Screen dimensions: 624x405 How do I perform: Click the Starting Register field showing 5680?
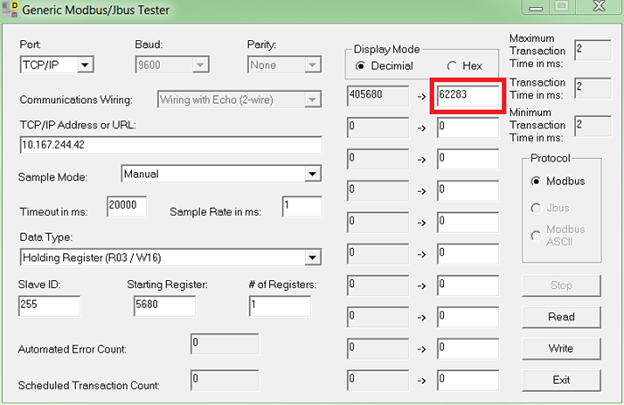click(164, 305)
